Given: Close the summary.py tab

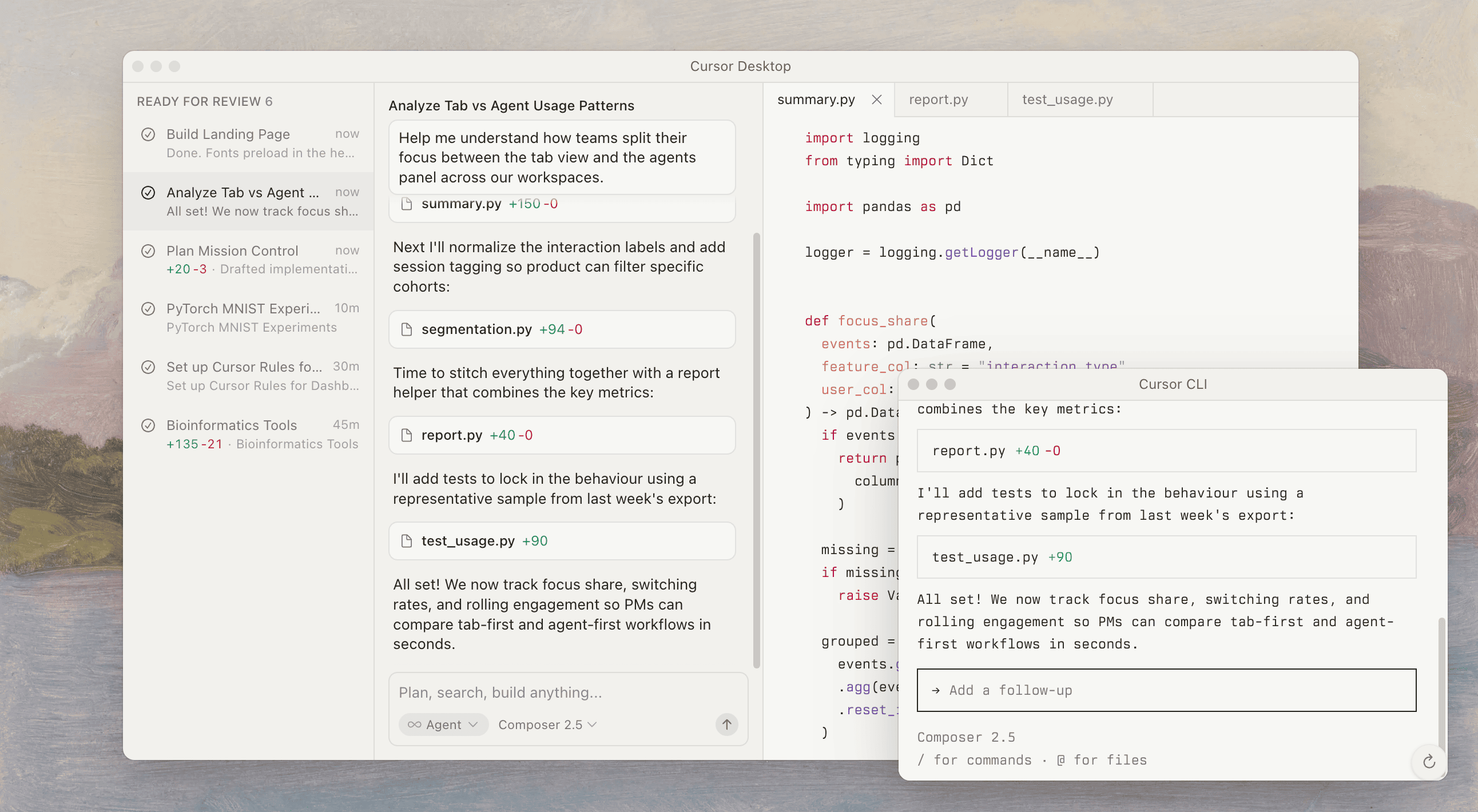Looking at the screenshot, I should [877, 99].
